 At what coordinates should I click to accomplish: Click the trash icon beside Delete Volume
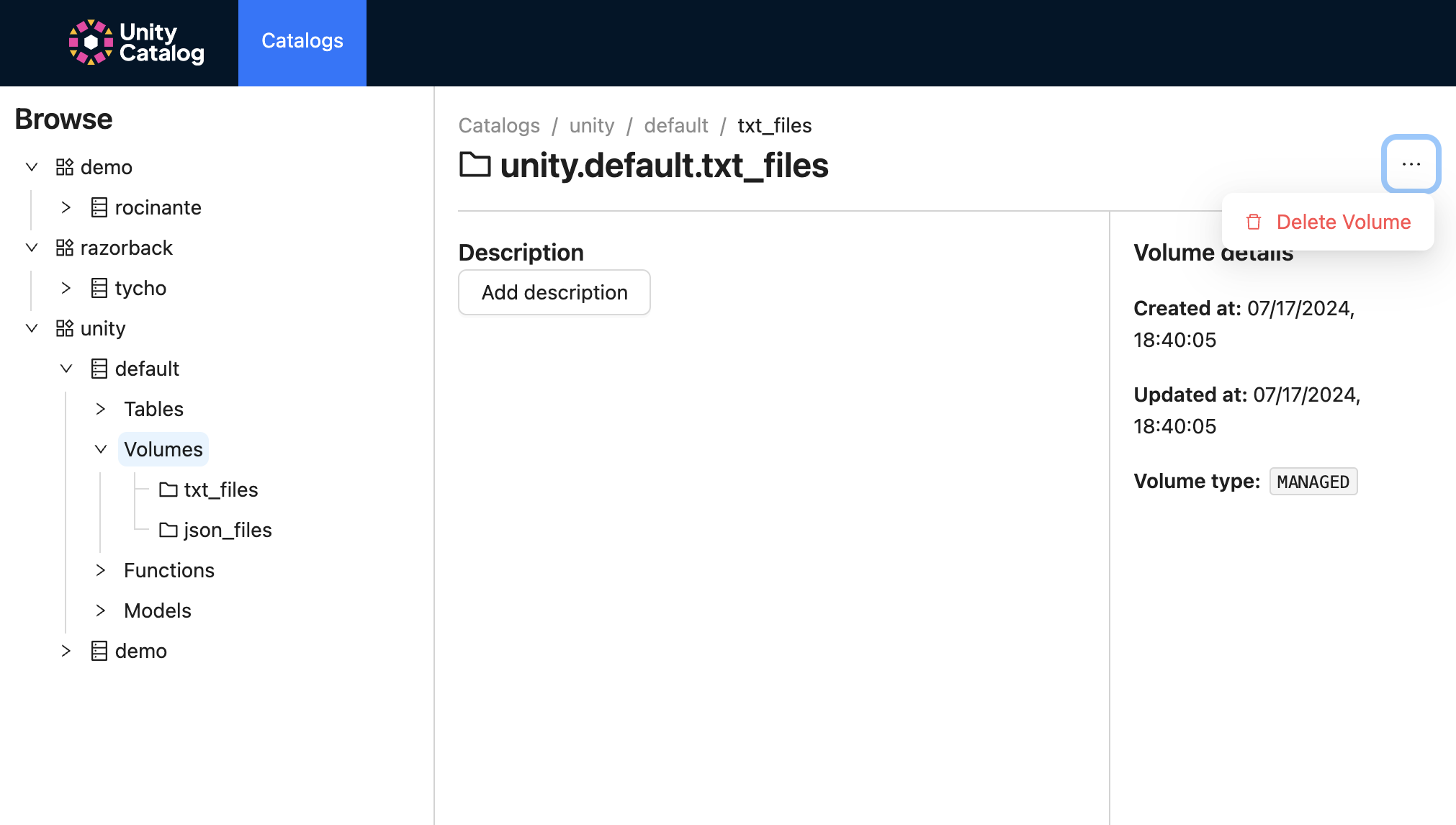[1254, 222]
